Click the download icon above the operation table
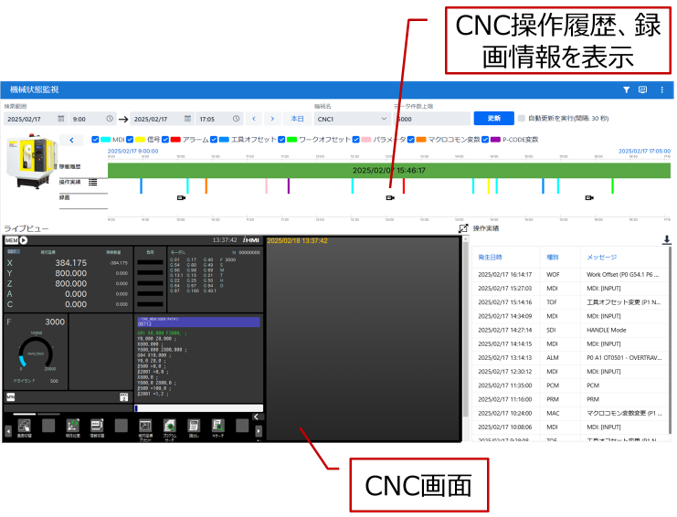Viewport: 677px width, 517px height. click(x=667, y=240)
